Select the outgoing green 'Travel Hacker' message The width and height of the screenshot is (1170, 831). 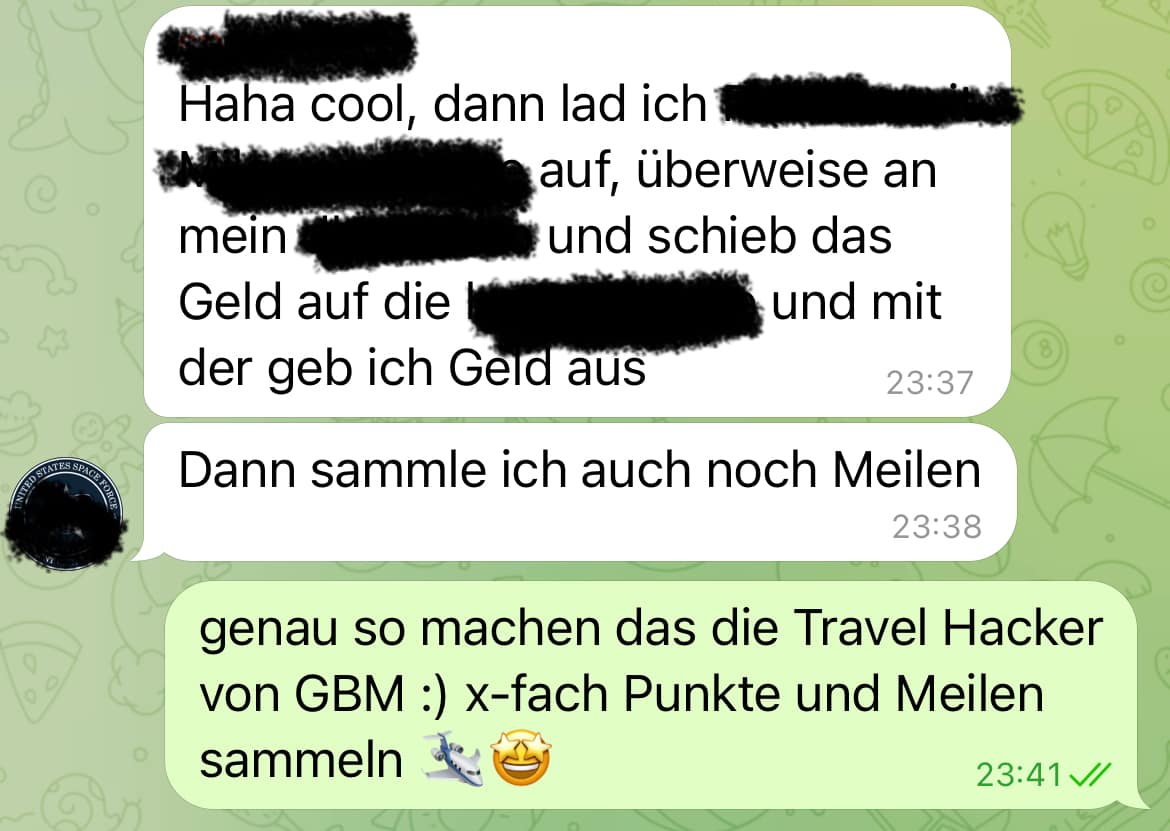[651, 695]
